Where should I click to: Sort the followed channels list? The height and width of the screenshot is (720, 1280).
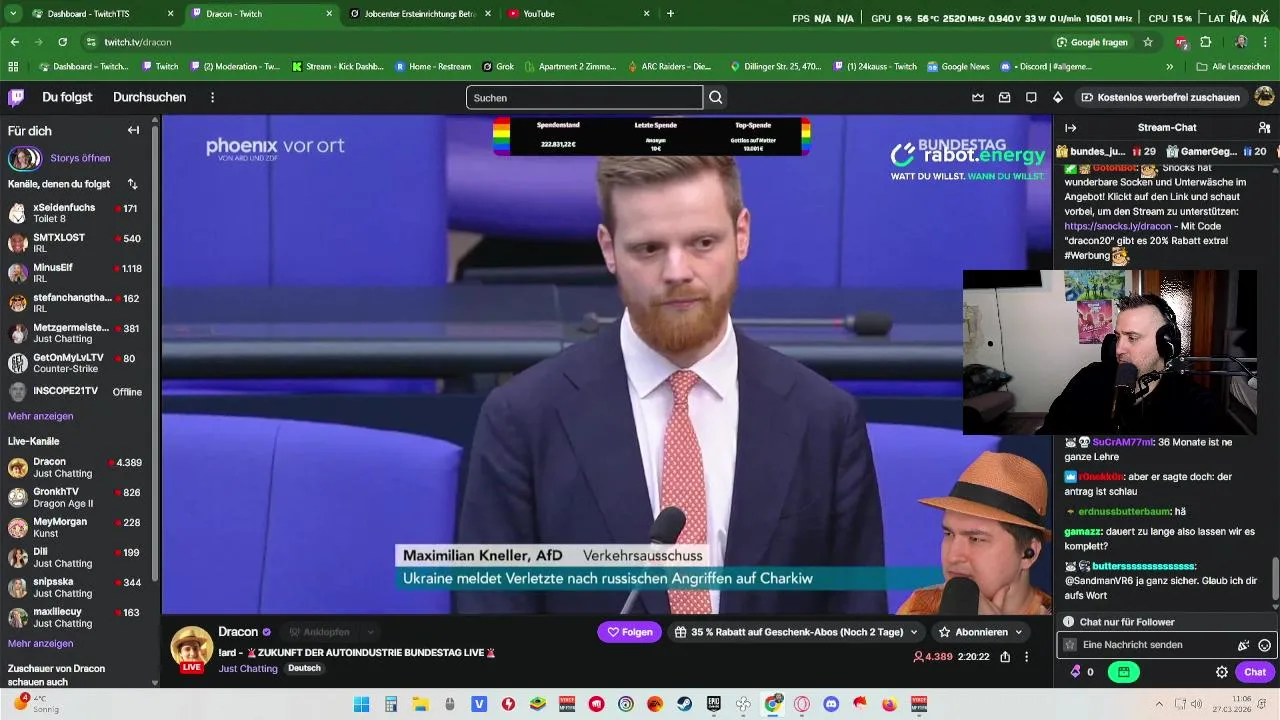click(132, 184)
